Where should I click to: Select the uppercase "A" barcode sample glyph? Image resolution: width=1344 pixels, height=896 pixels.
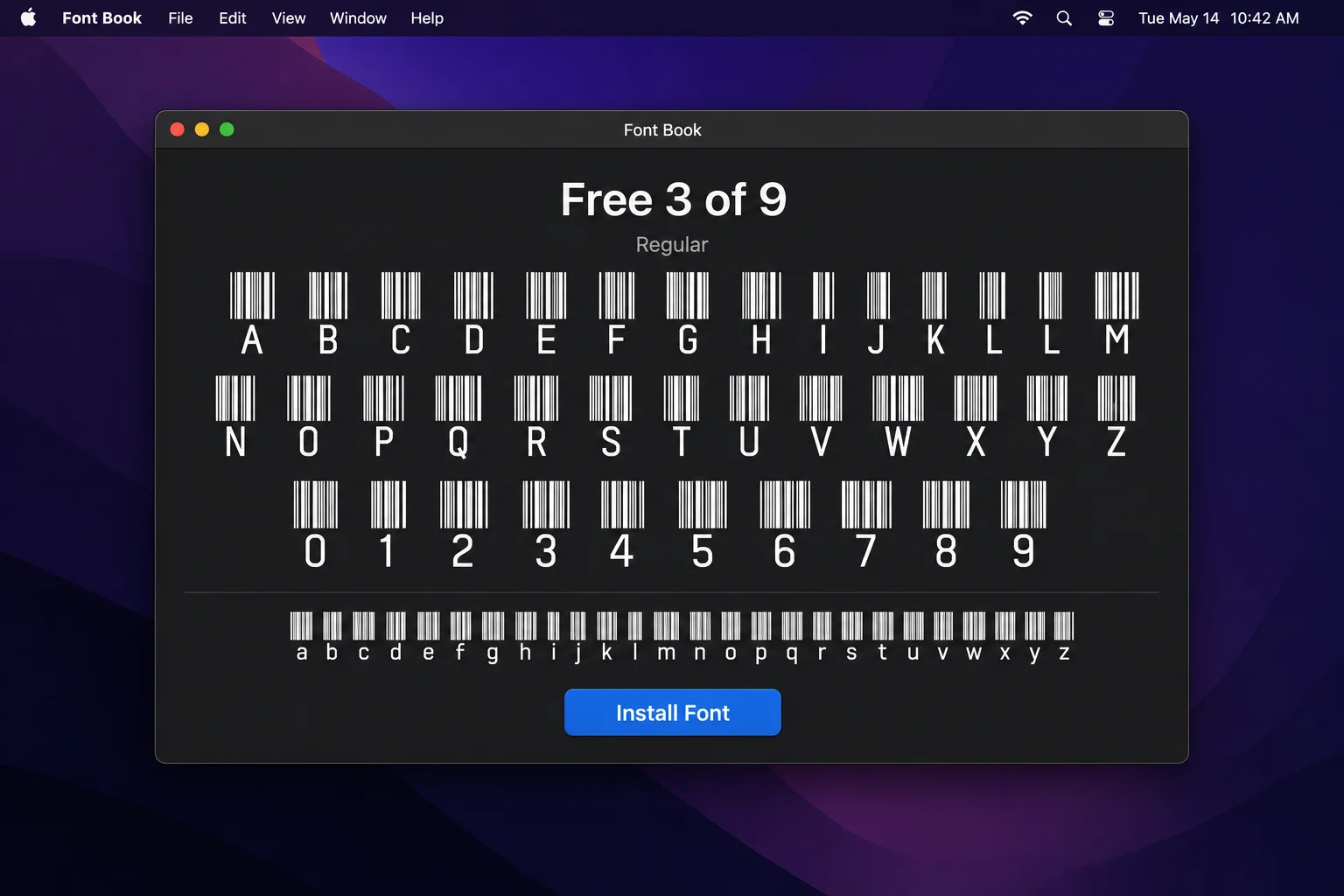pos(252,313)
